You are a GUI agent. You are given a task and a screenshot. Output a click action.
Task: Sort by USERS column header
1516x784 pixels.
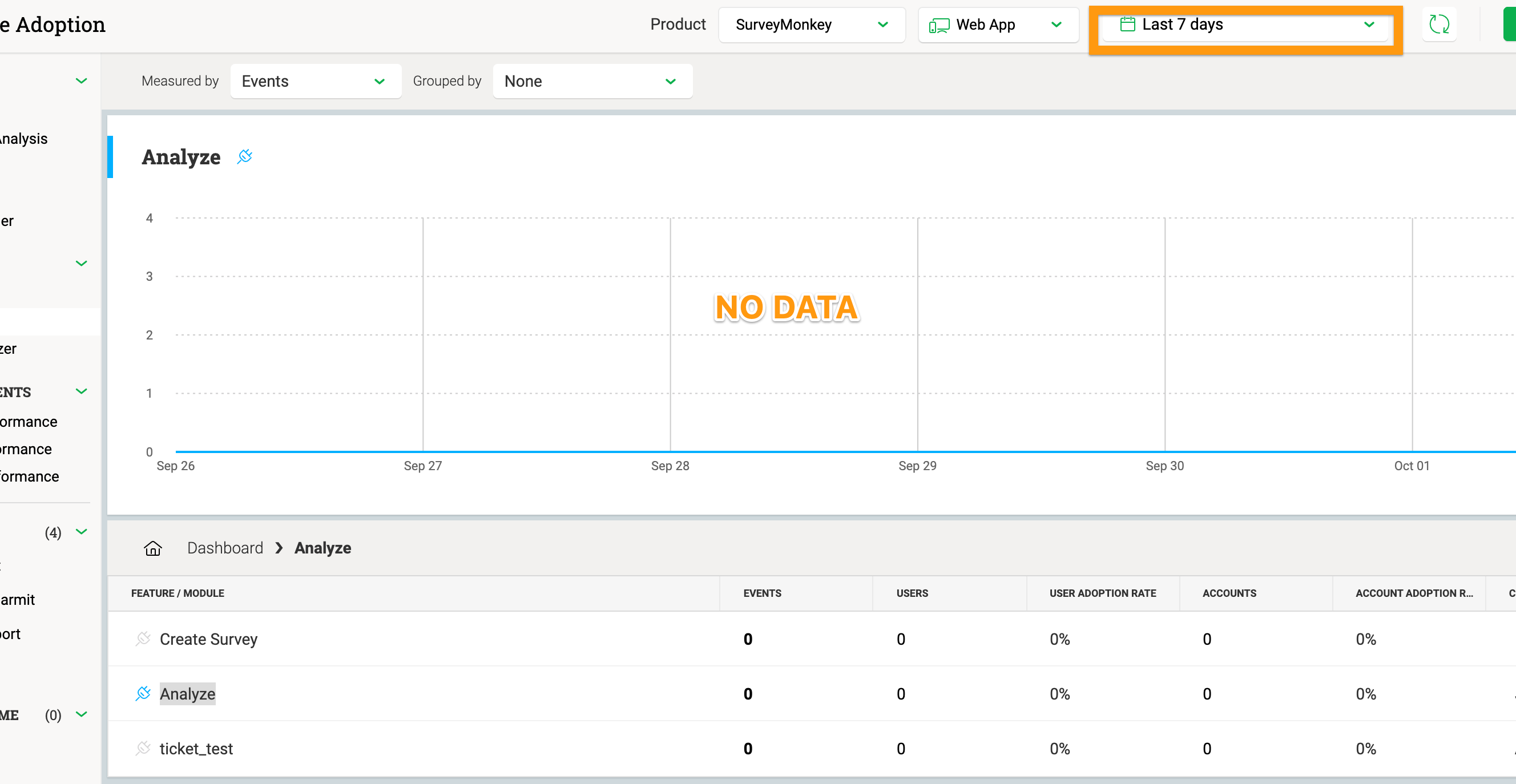coord(912,593)
